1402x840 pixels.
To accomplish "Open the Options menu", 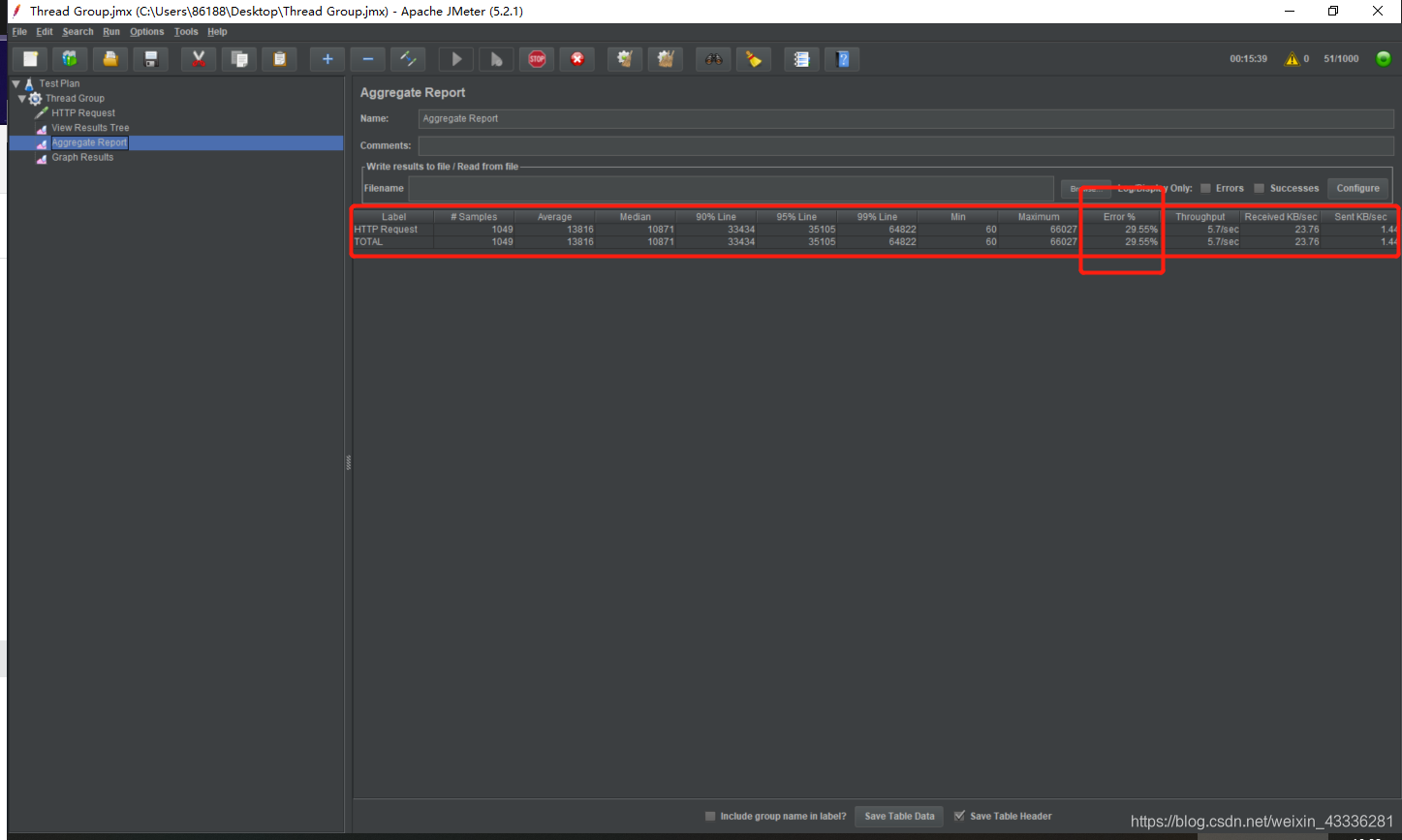I will click(147, 32).
